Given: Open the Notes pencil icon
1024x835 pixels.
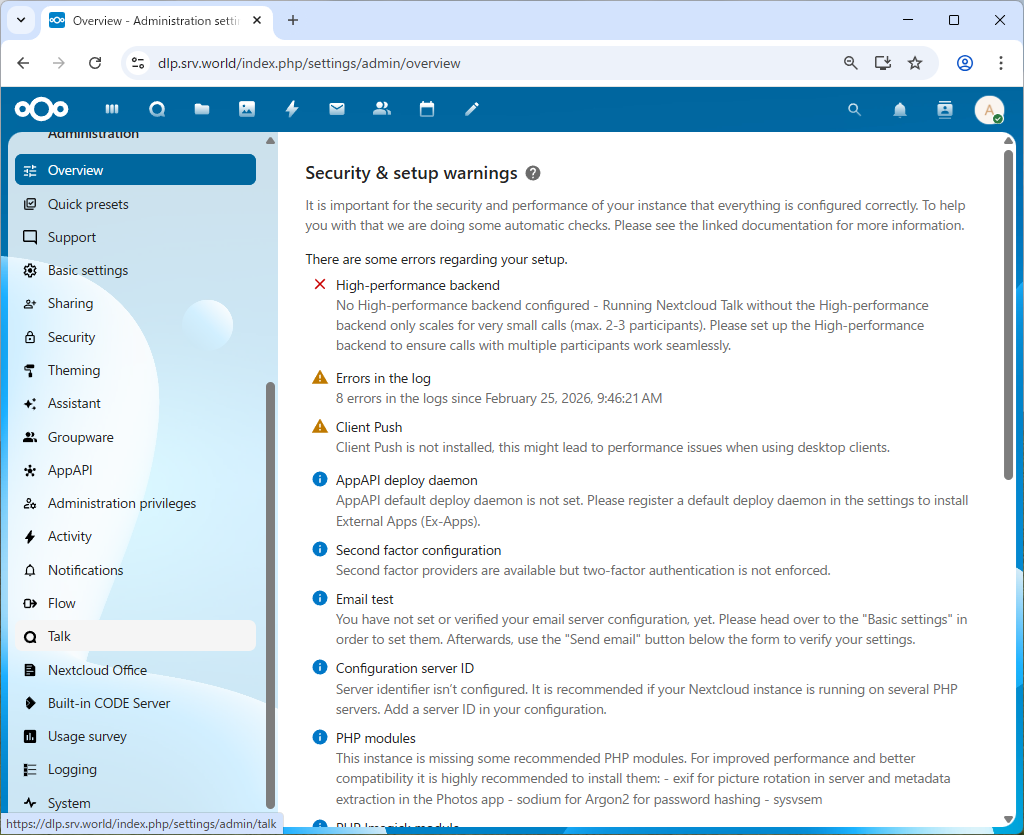Looking at the screenshot, I should click(472, 109).
